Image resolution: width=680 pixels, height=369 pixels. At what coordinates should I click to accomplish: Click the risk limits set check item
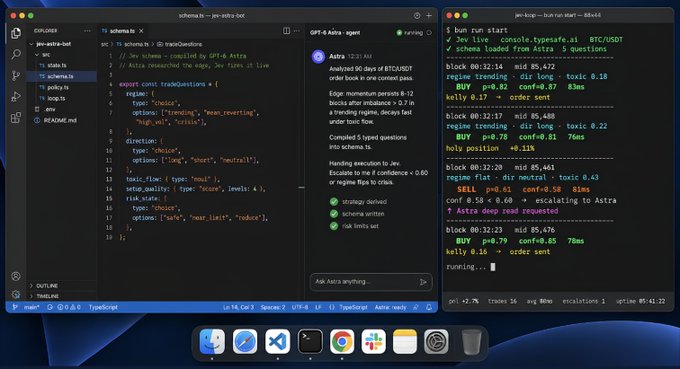[354, 226]
